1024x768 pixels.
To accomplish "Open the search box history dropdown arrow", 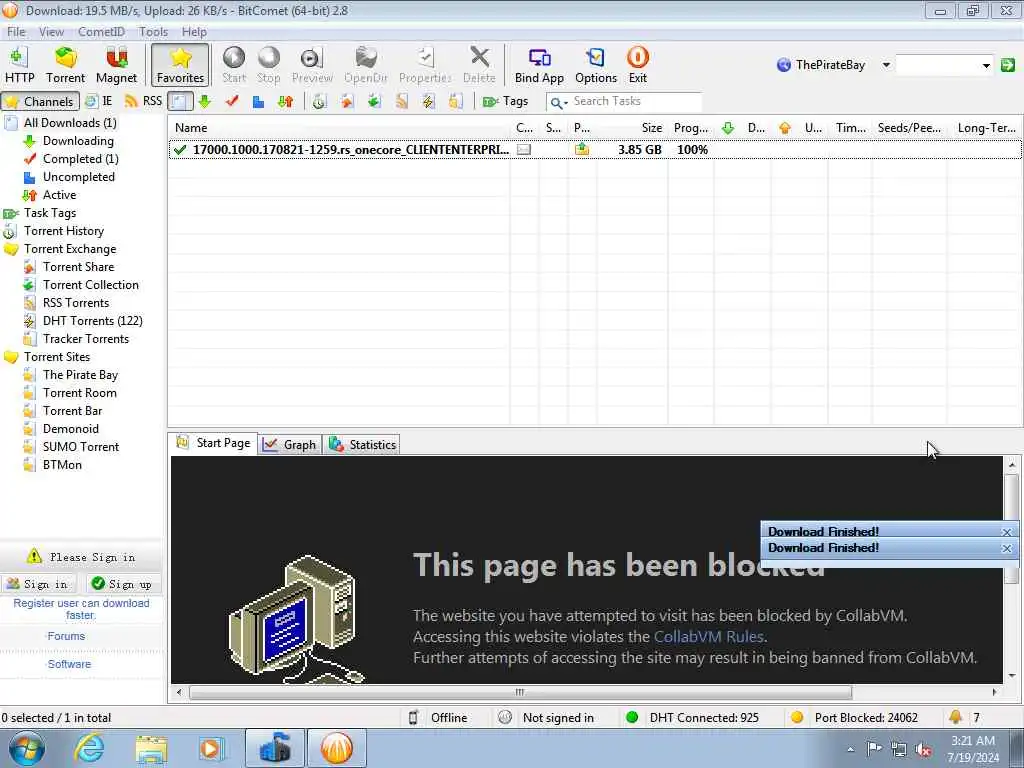I will point(985,65).
